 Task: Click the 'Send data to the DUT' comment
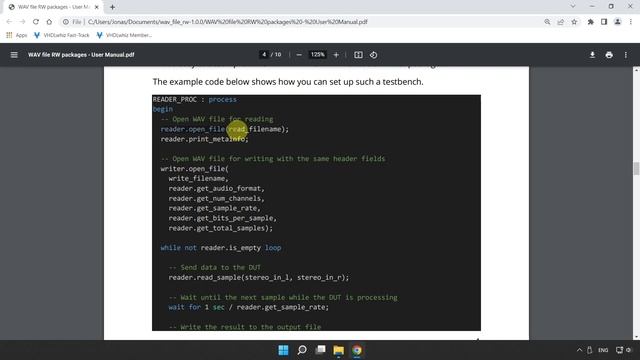215,267
